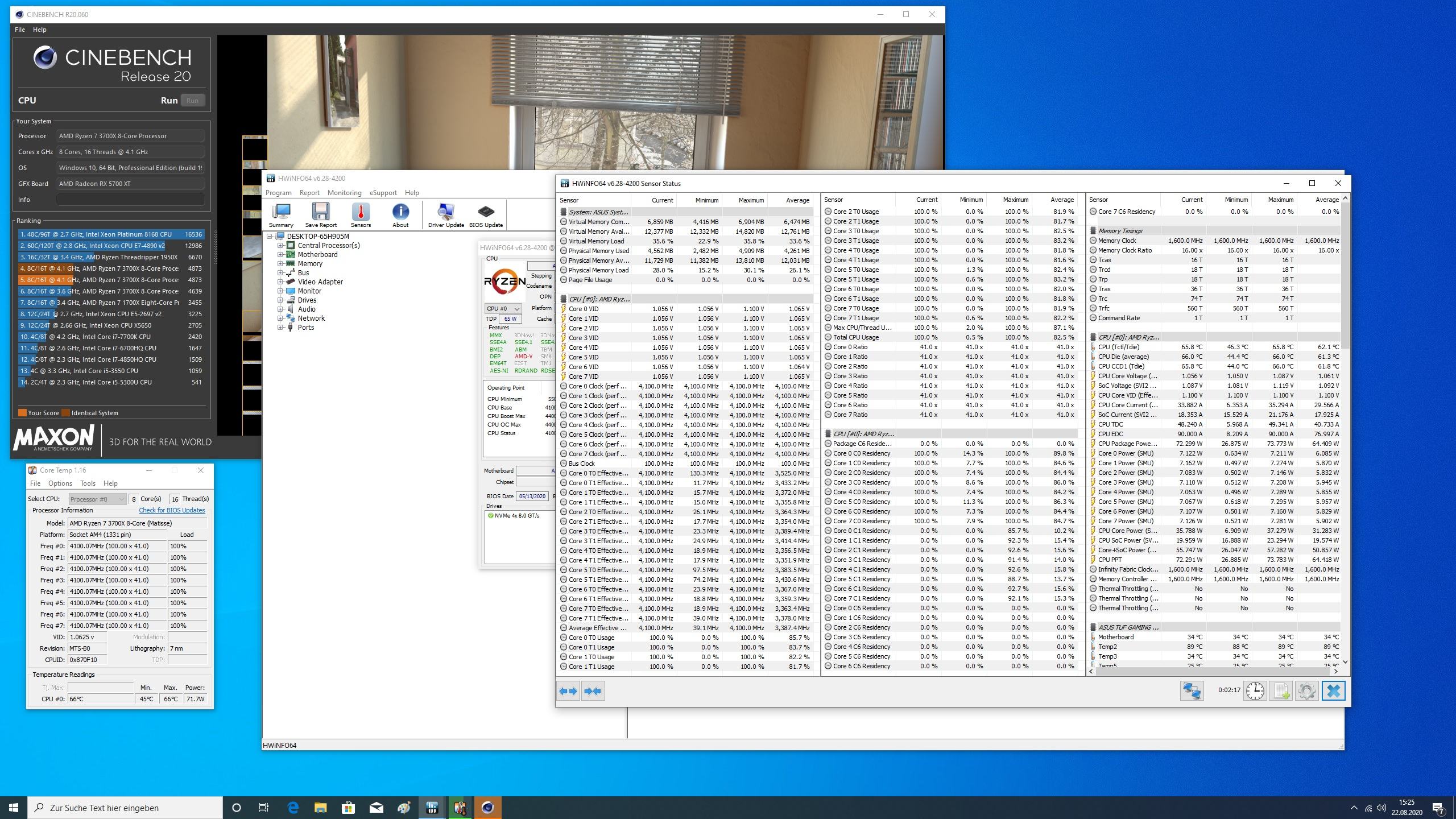Open File Explorer from the taskbar
1456x819 pixels.
click(x=321, y=808)
